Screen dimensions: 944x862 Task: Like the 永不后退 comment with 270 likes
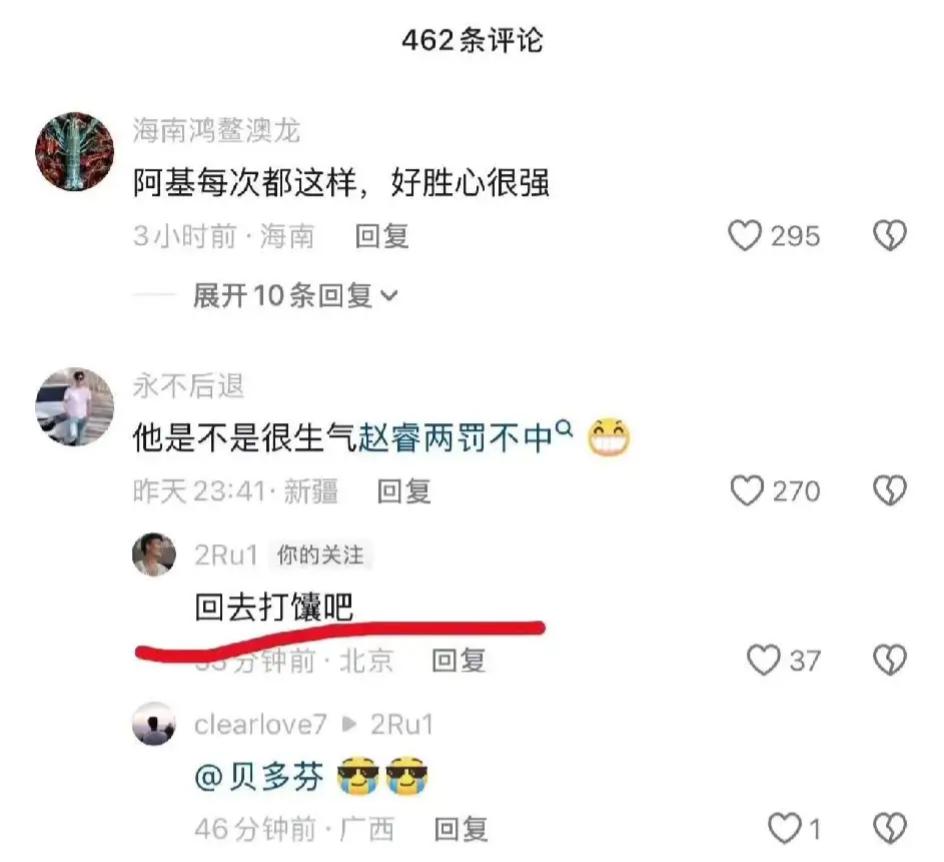747,491
